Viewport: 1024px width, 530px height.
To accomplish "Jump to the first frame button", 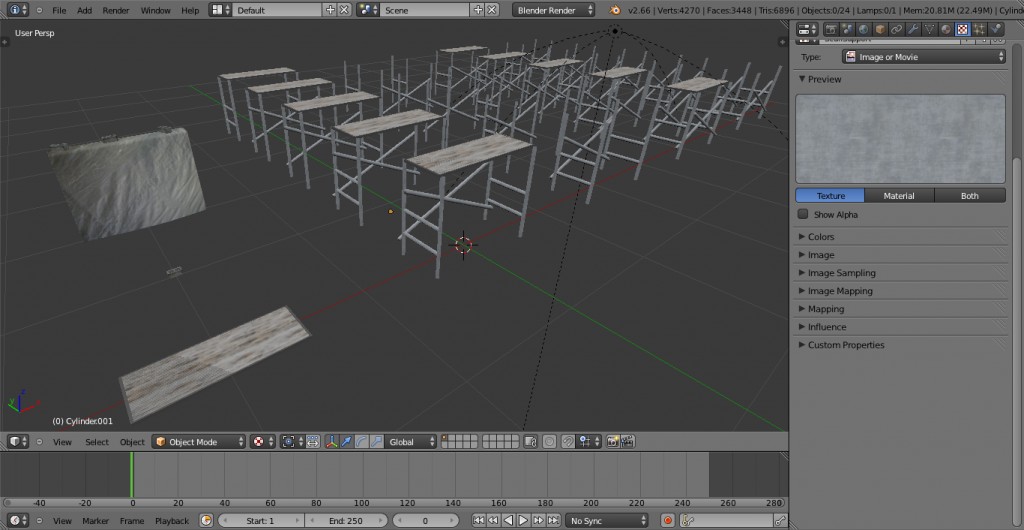I will [x=479, y=520].
